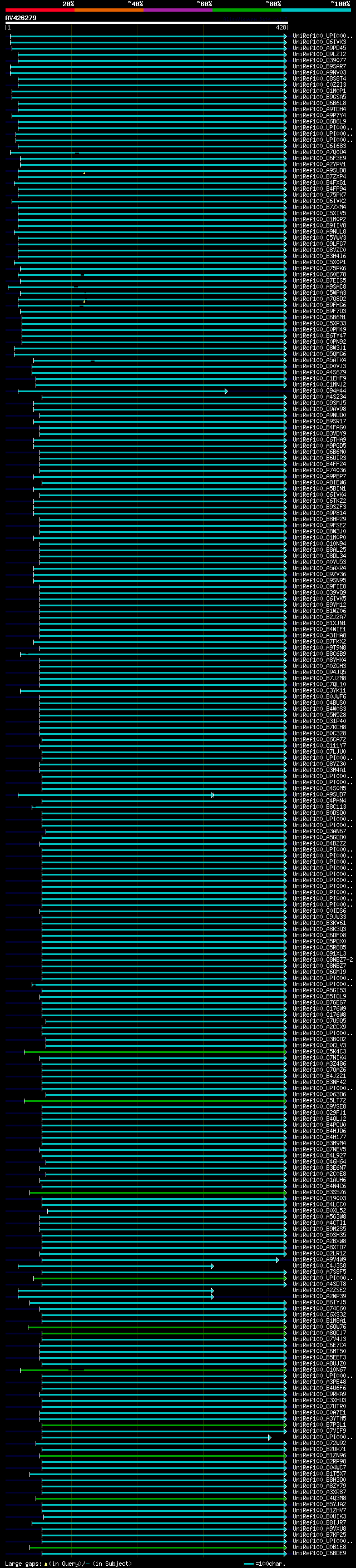The image size is (356, 1568).
Task: Click the UniRef100_Q6I683 label
Action: [319, 146]
